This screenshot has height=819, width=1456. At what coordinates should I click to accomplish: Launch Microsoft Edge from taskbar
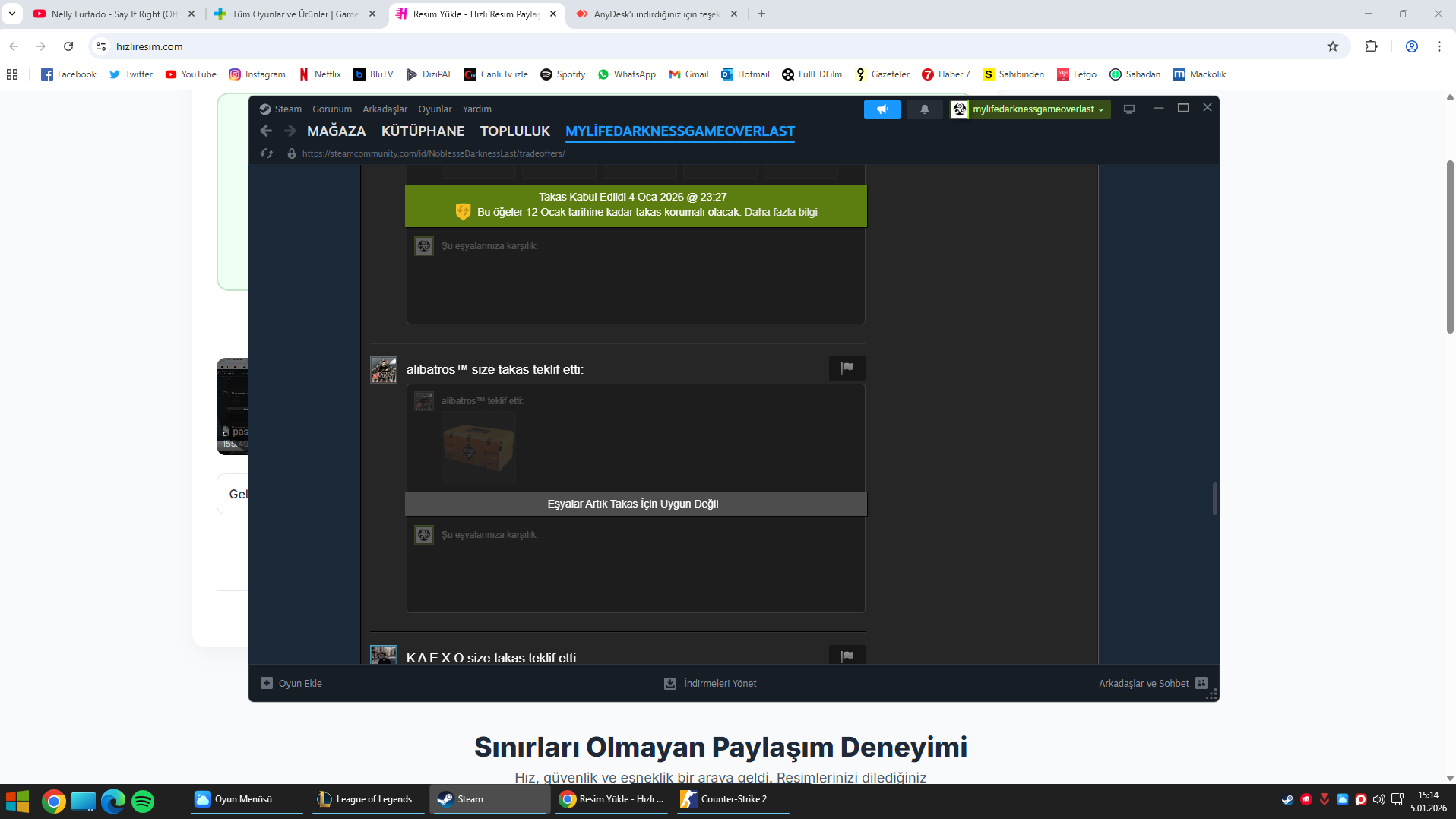(113, 801)
